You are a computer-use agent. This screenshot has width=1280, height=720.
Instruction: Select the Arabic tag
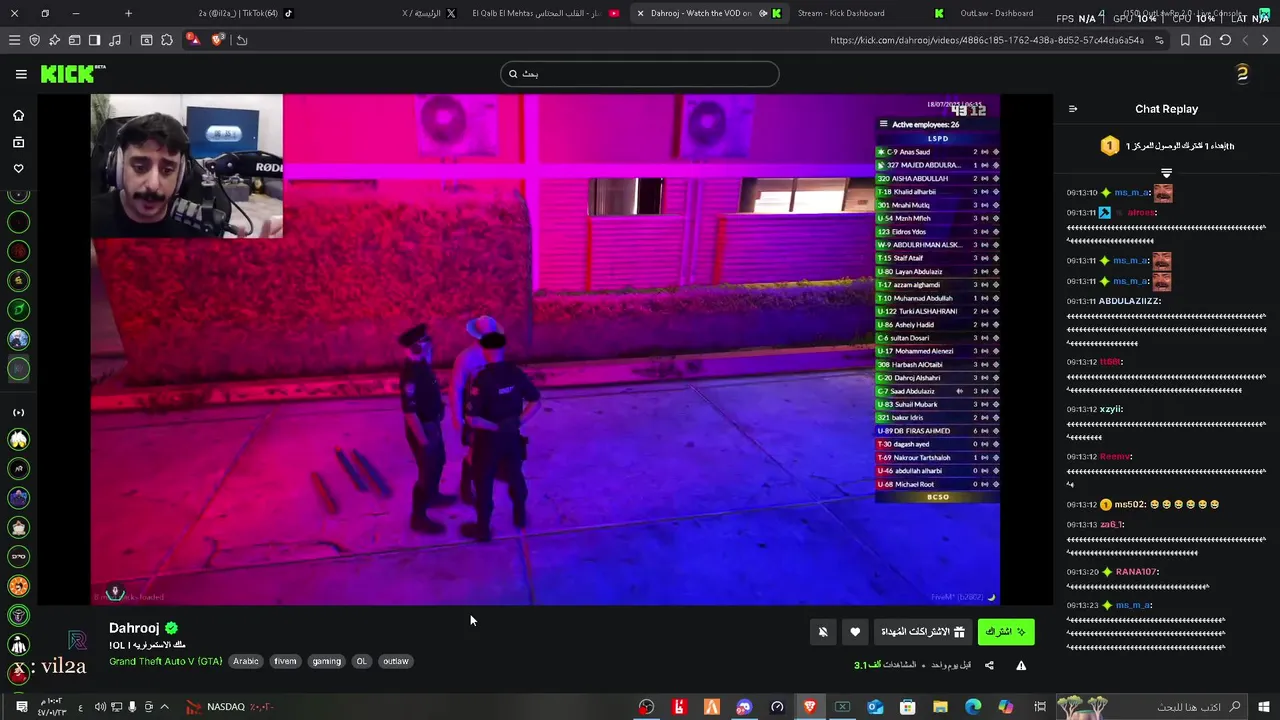pyautogui.click(x=246, y=661)
